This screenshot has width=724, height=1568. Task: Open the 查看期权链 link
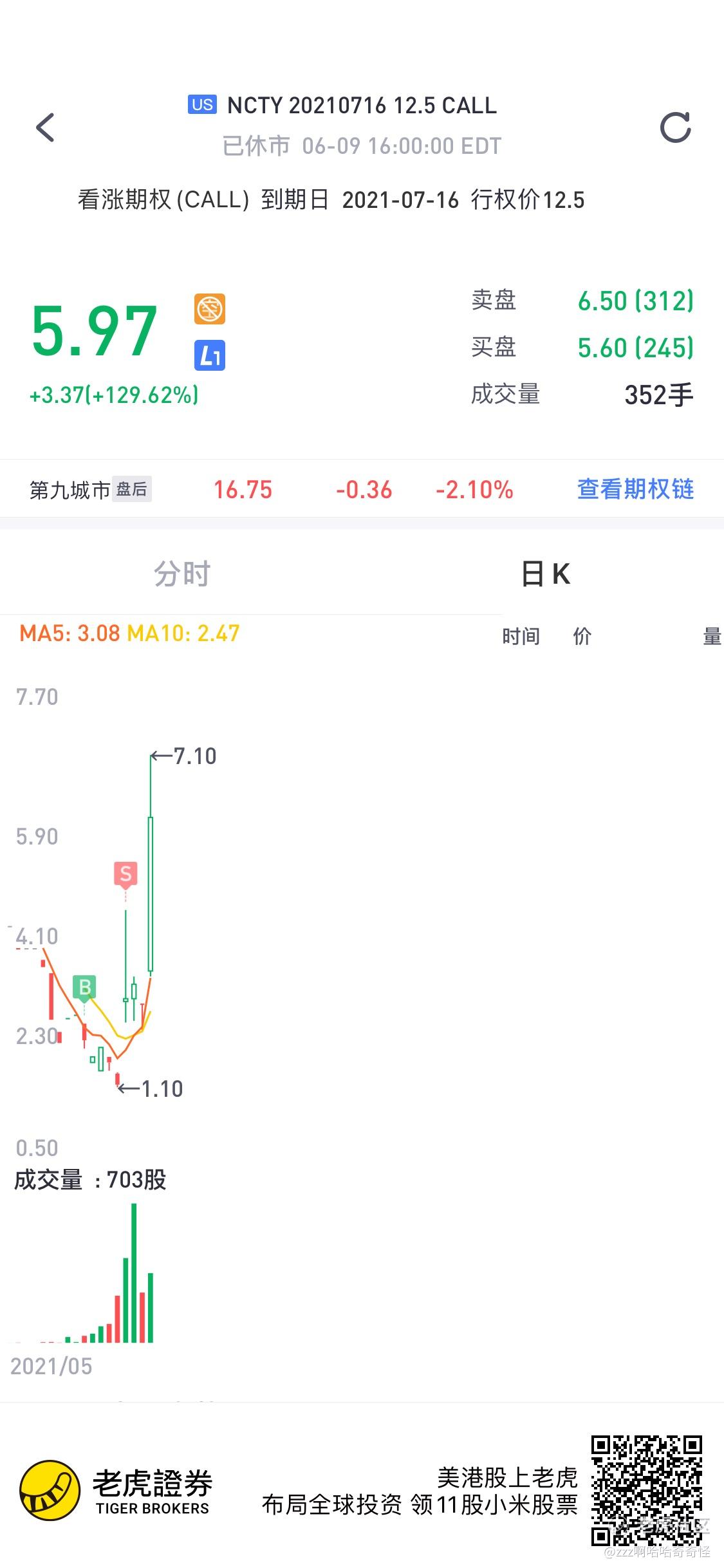635,489
